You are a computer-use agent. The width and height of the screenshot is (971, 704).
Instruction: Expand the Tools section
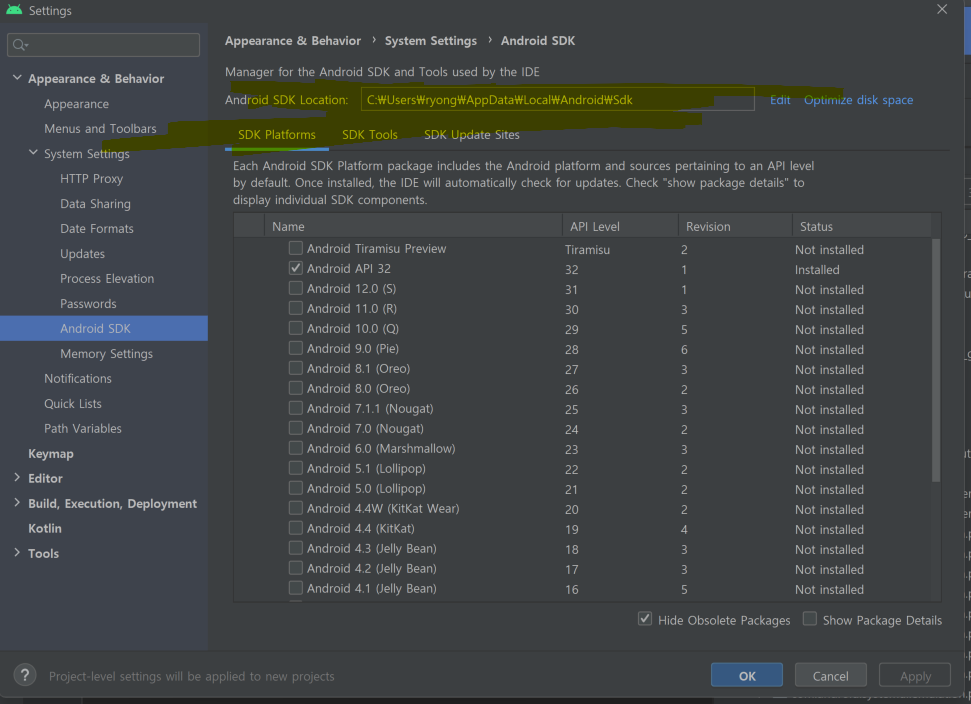[x=17, y=553]
